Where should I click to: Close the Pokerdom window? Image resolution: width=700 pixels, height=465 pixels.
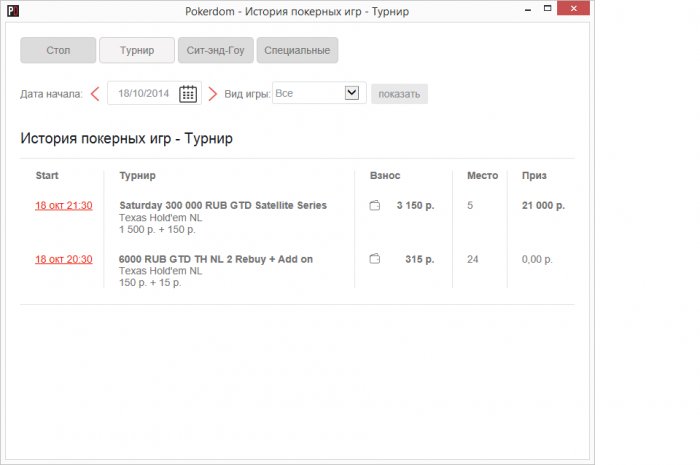pos(574,8)
